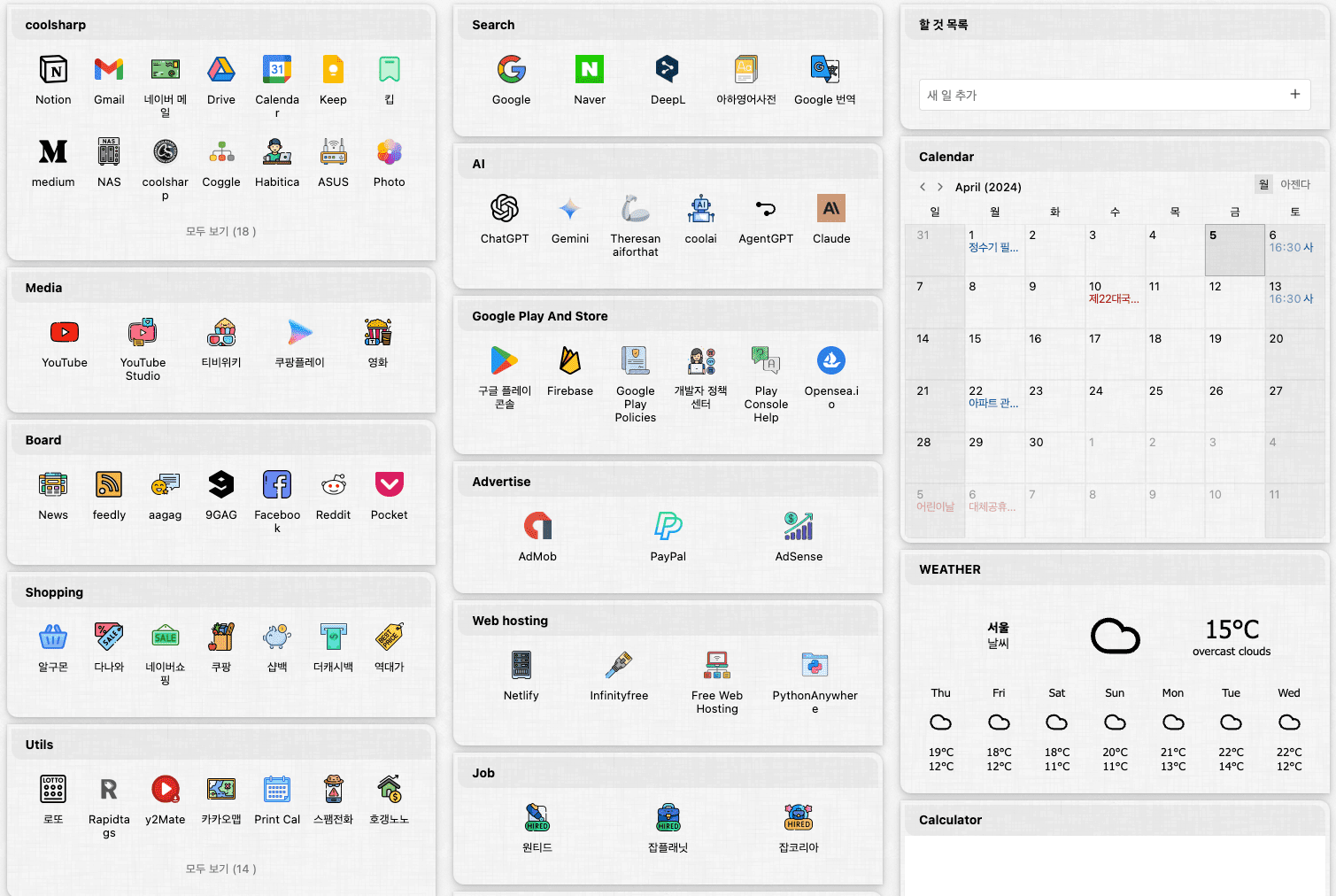The image size is (1336, 896).
Task: Focus the 새 일 추가 input field
Action: coord(1098,95)
